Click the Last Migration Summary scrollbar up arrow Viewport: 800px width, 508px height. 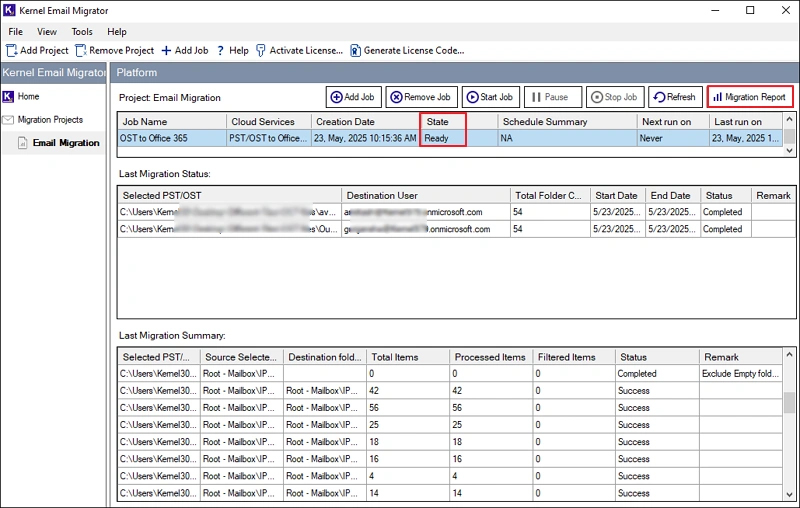789,354
